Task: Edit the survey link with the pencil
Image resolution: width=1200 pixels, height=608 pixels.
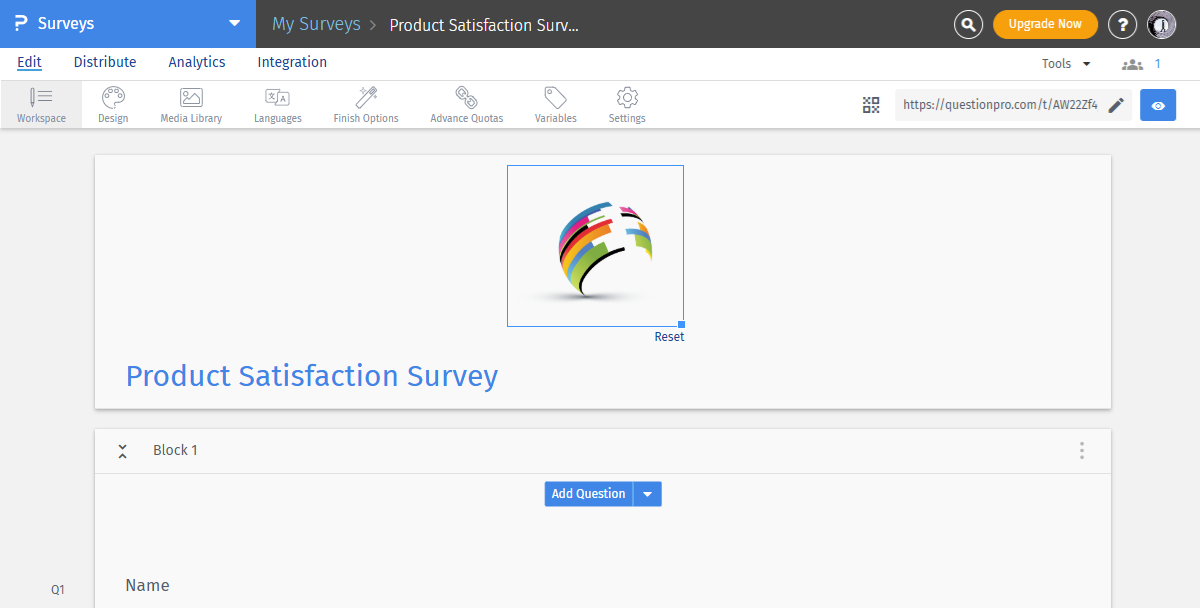Action: pos(1117,104)
